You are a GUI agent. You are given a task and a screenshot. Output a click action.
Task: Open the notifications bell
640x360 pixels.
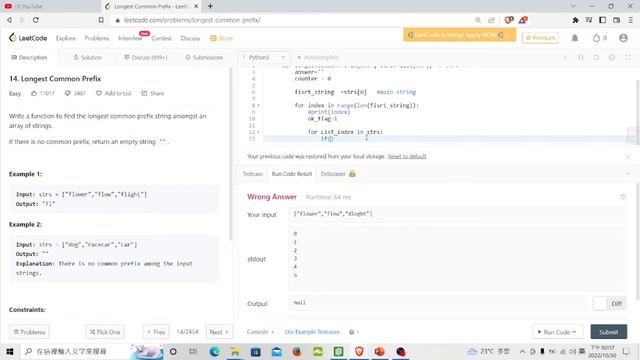click(x=575, y=38)
